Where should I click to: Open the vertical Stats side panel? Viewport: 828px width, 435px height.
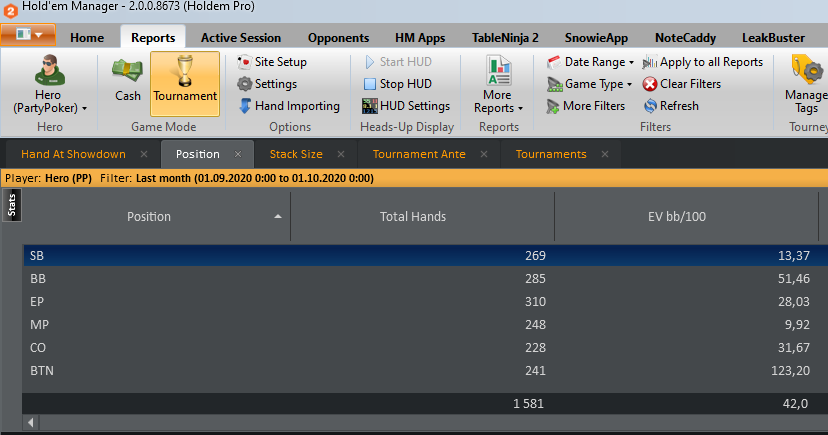click(x=12, y=205)
